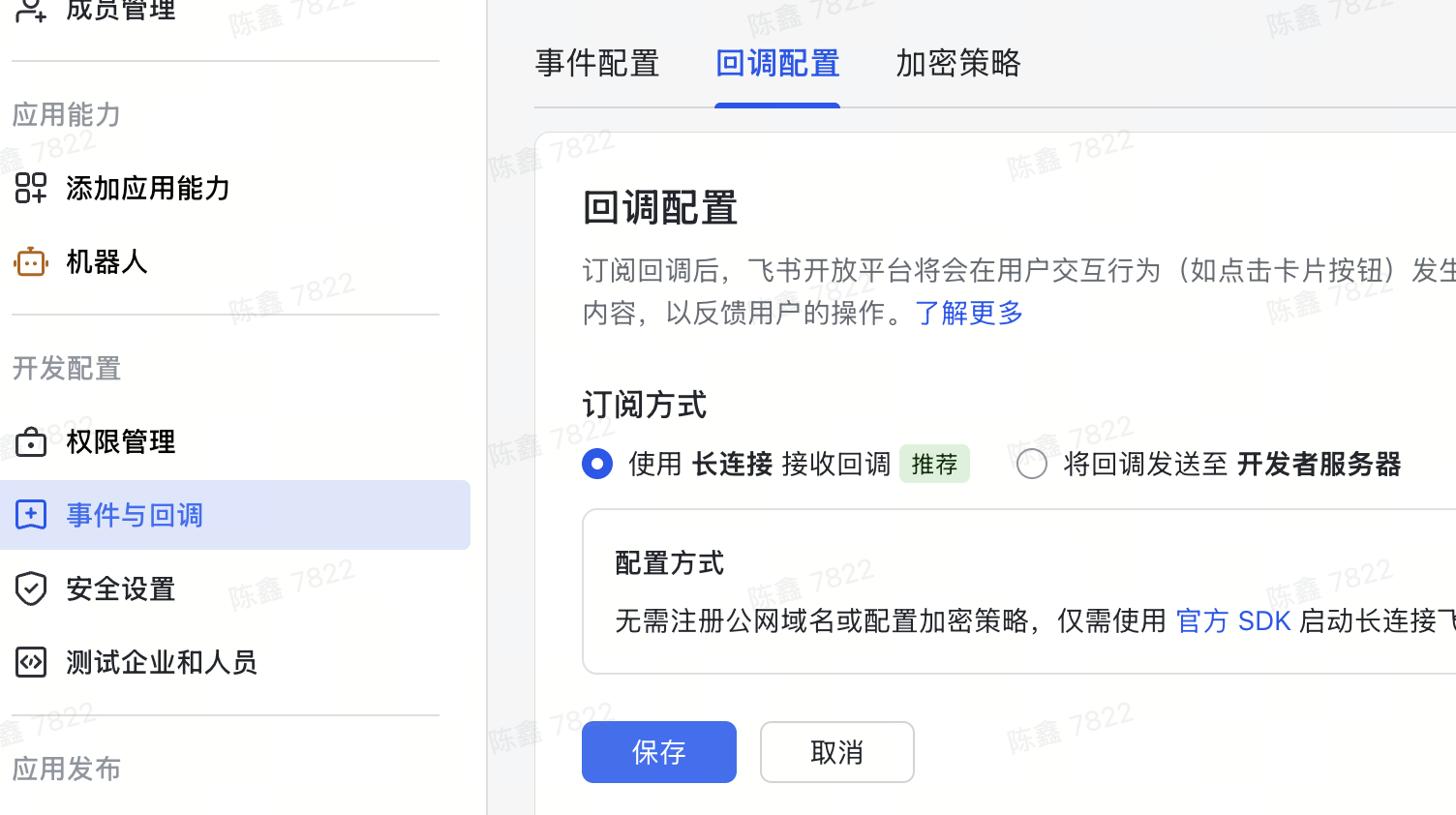Click the active 回调配置 tab
The height and width of the screenshot is (815, 1456).
point(776,63)
